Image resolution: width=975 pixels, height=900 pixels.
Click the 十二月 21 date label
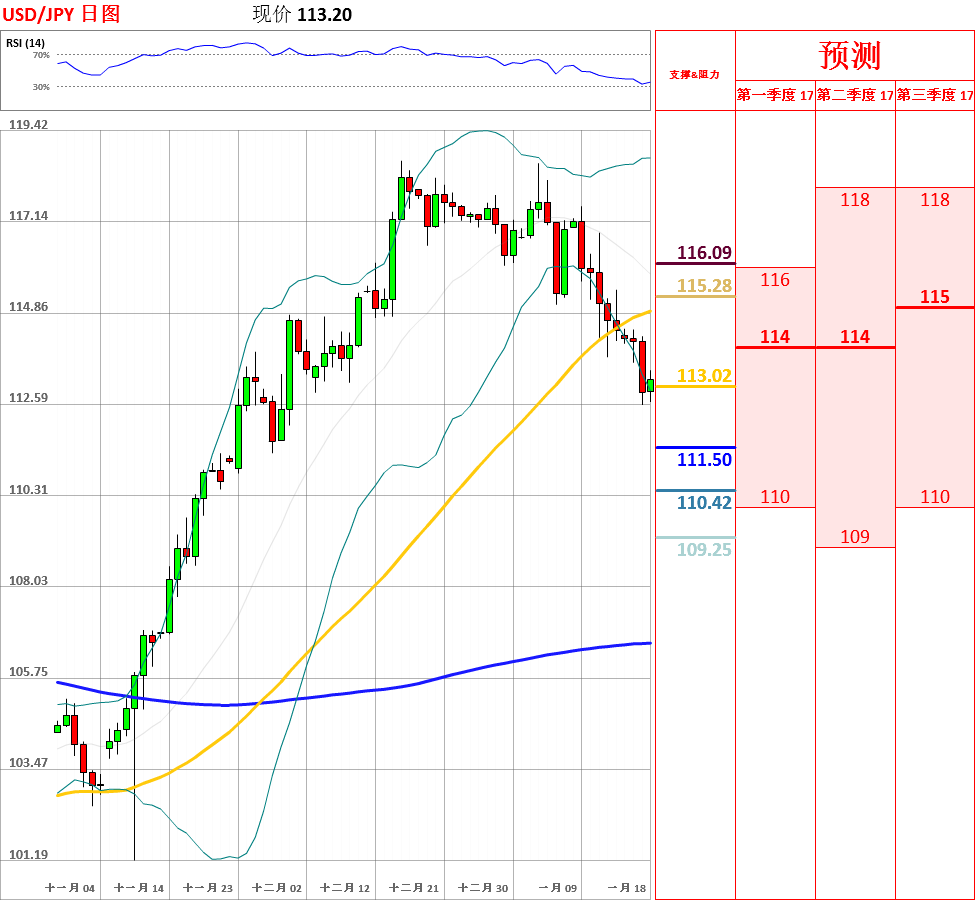pyautogui.click(x=414, y=888)
